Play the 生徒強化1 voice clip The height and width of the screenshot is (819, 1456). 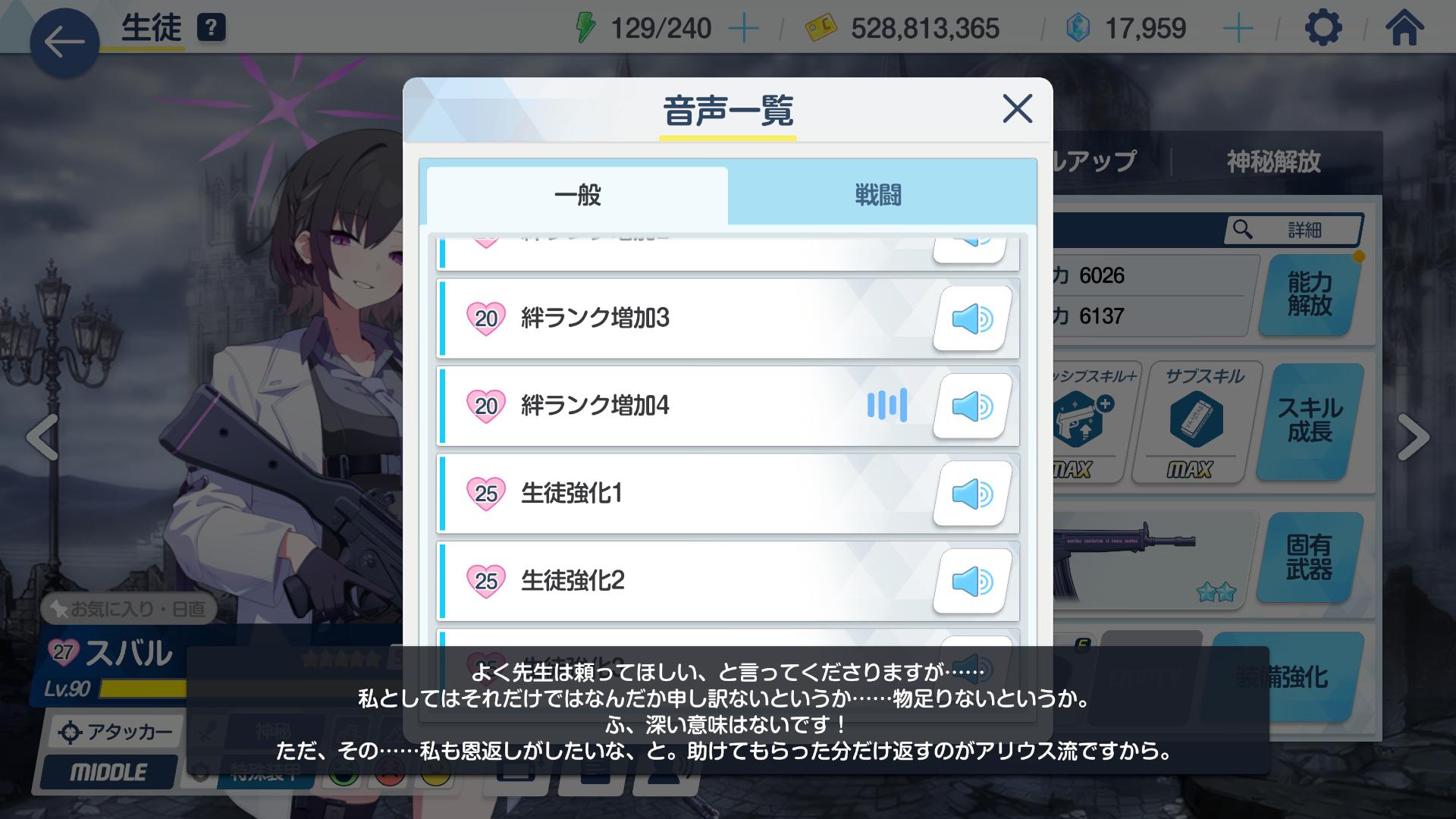tap(972, 494)
